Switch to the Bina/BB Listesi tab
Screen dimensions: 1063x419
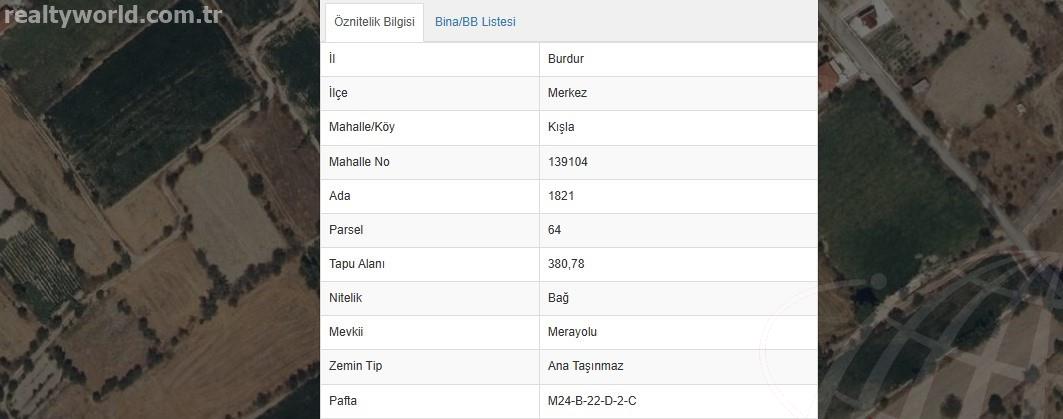(475, 22)
